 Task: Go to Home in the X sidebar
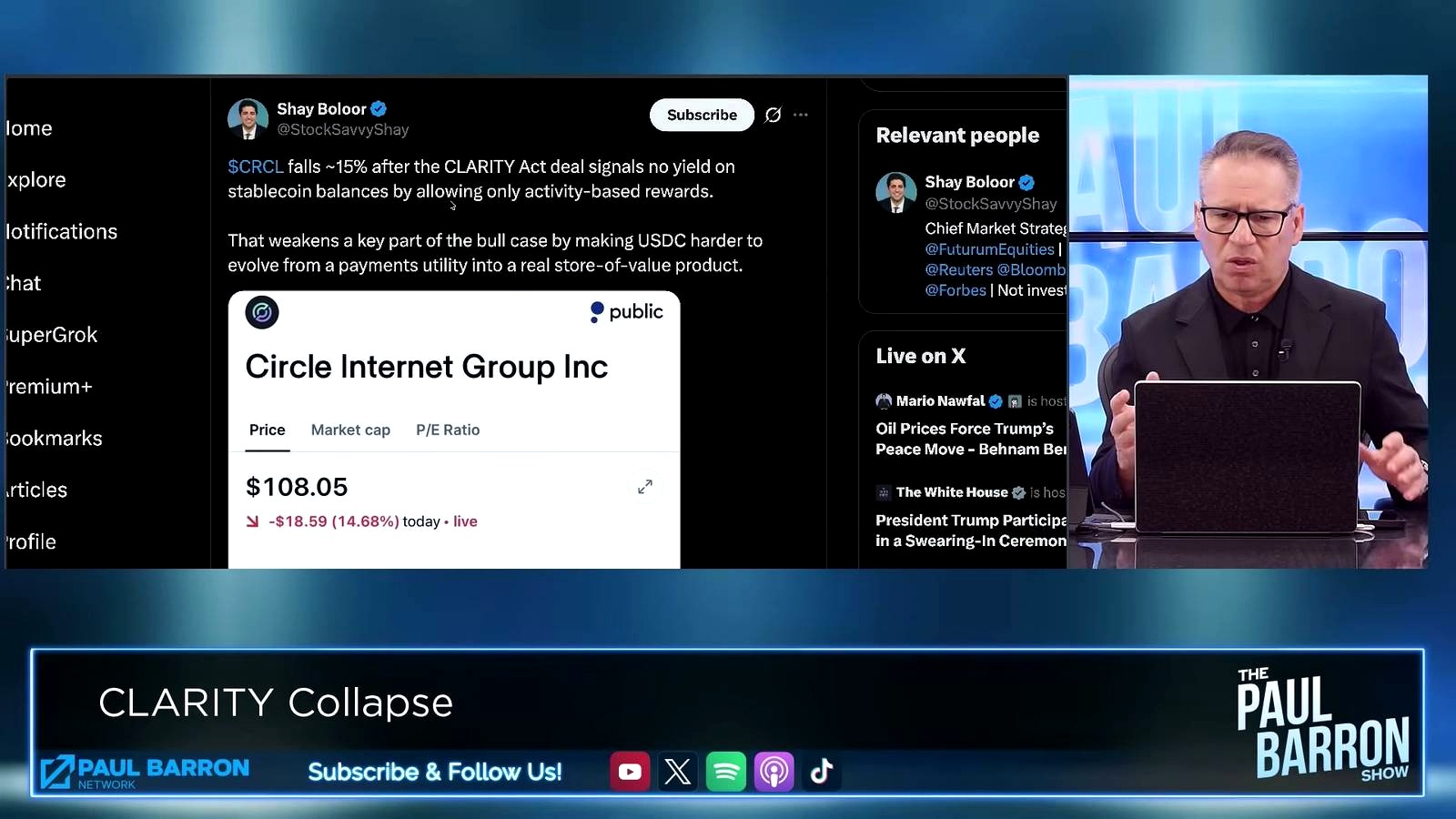pos(29,128)
